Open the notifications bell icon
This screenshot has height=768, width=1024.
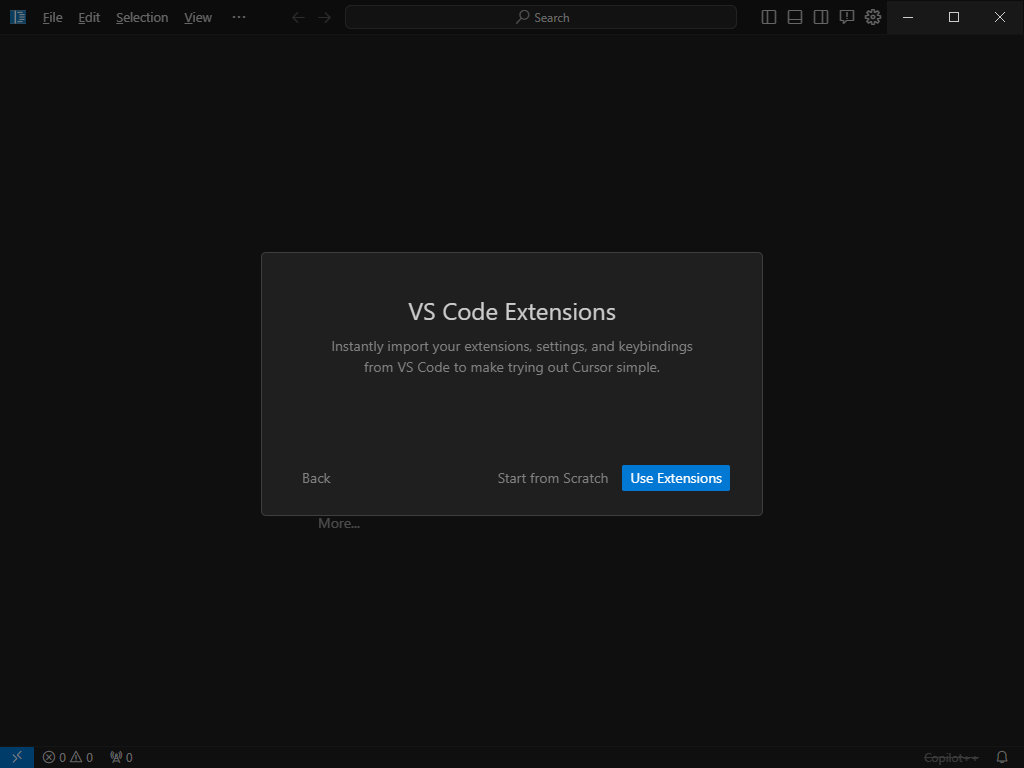pos(1002,758)
